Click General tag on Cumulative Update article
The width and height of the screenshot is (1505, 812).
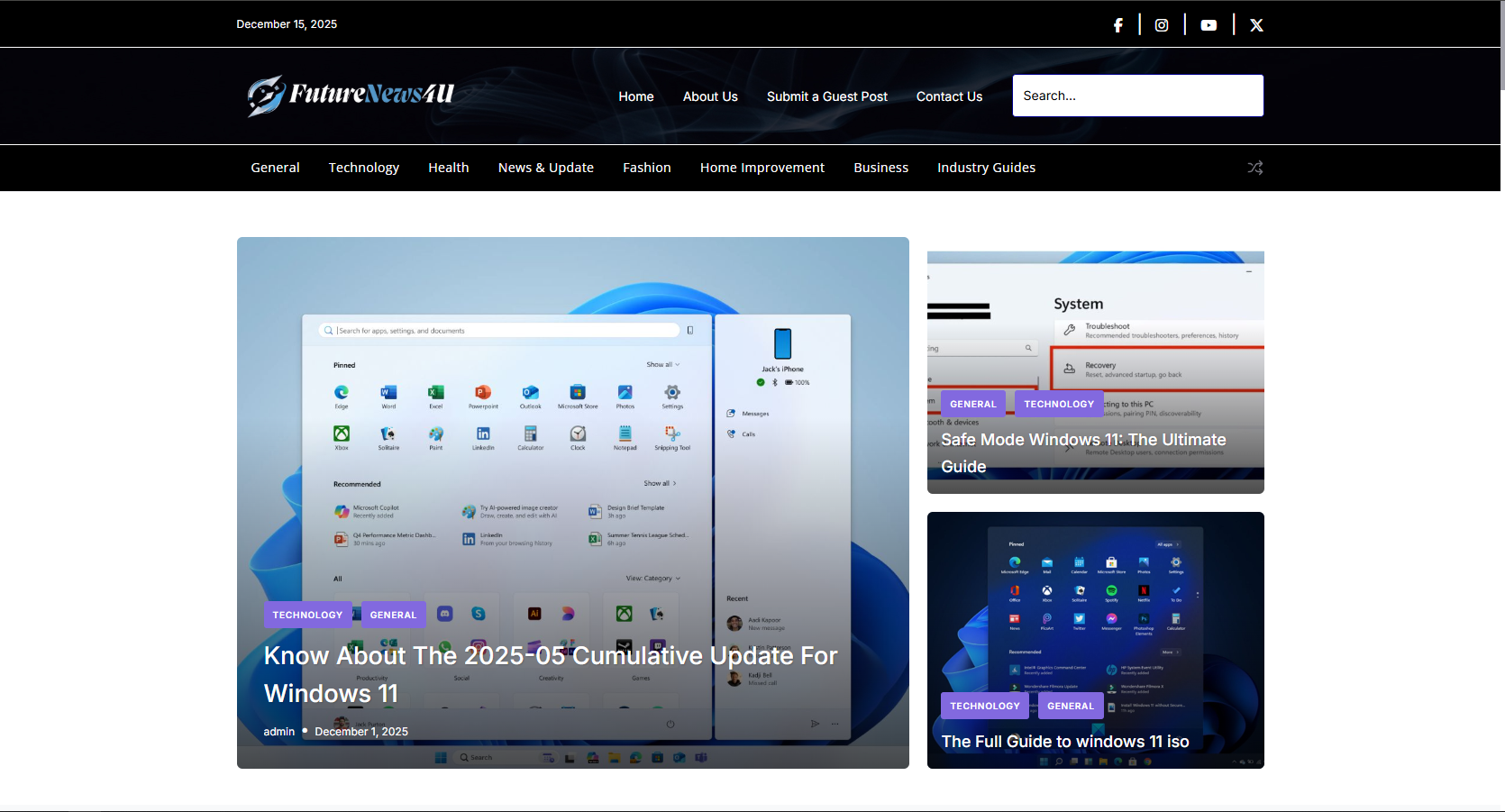click(393, 615)
